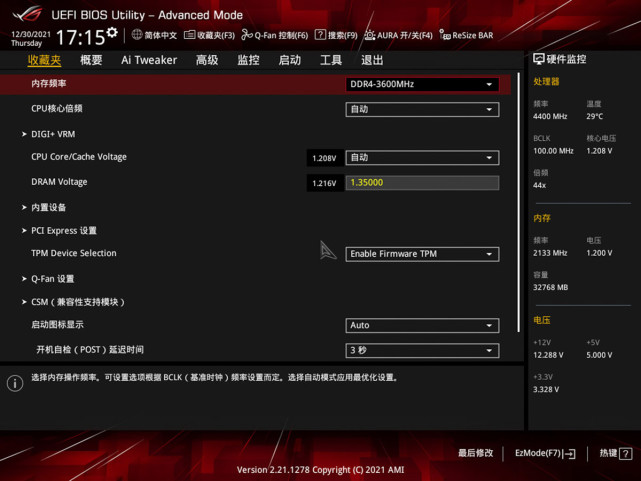Click +5V 5.000 V reading
The height and width of the screenshot is (481, 641).
(599, 355)
